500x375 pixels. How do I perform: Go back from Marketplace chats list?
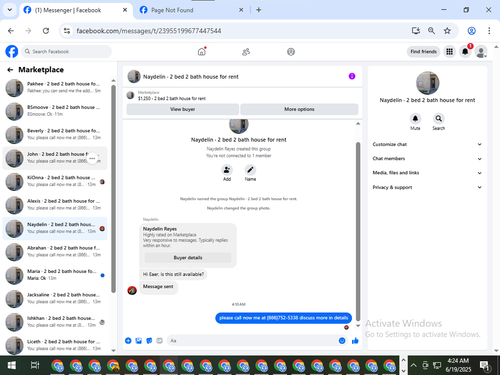coord(10,70)
